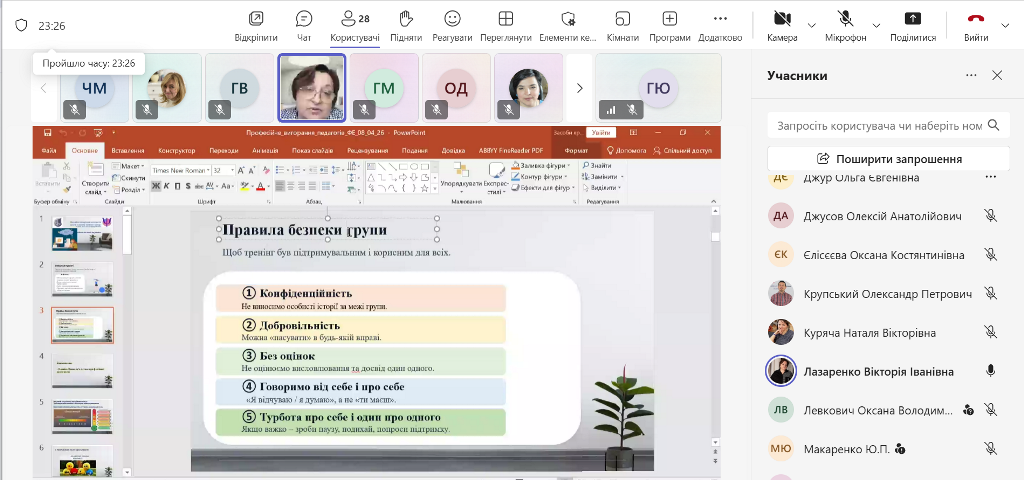The width and height of the screenshot is (1024, 480).
Task: Show next participants with right chevron
Action: [x=579, y=88]
